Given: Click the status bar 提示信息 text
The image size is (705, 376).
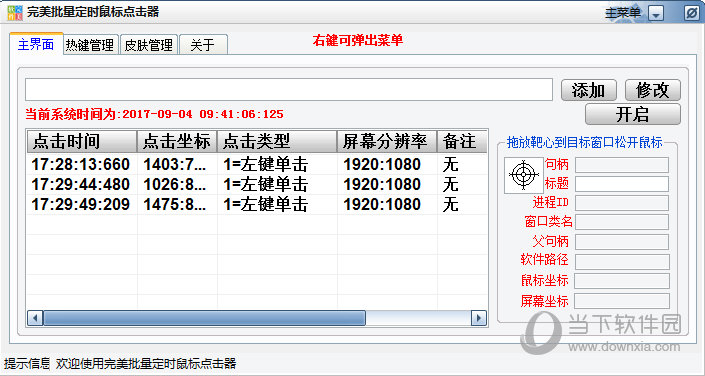Looking at the screenshot, I should point(27,363).
